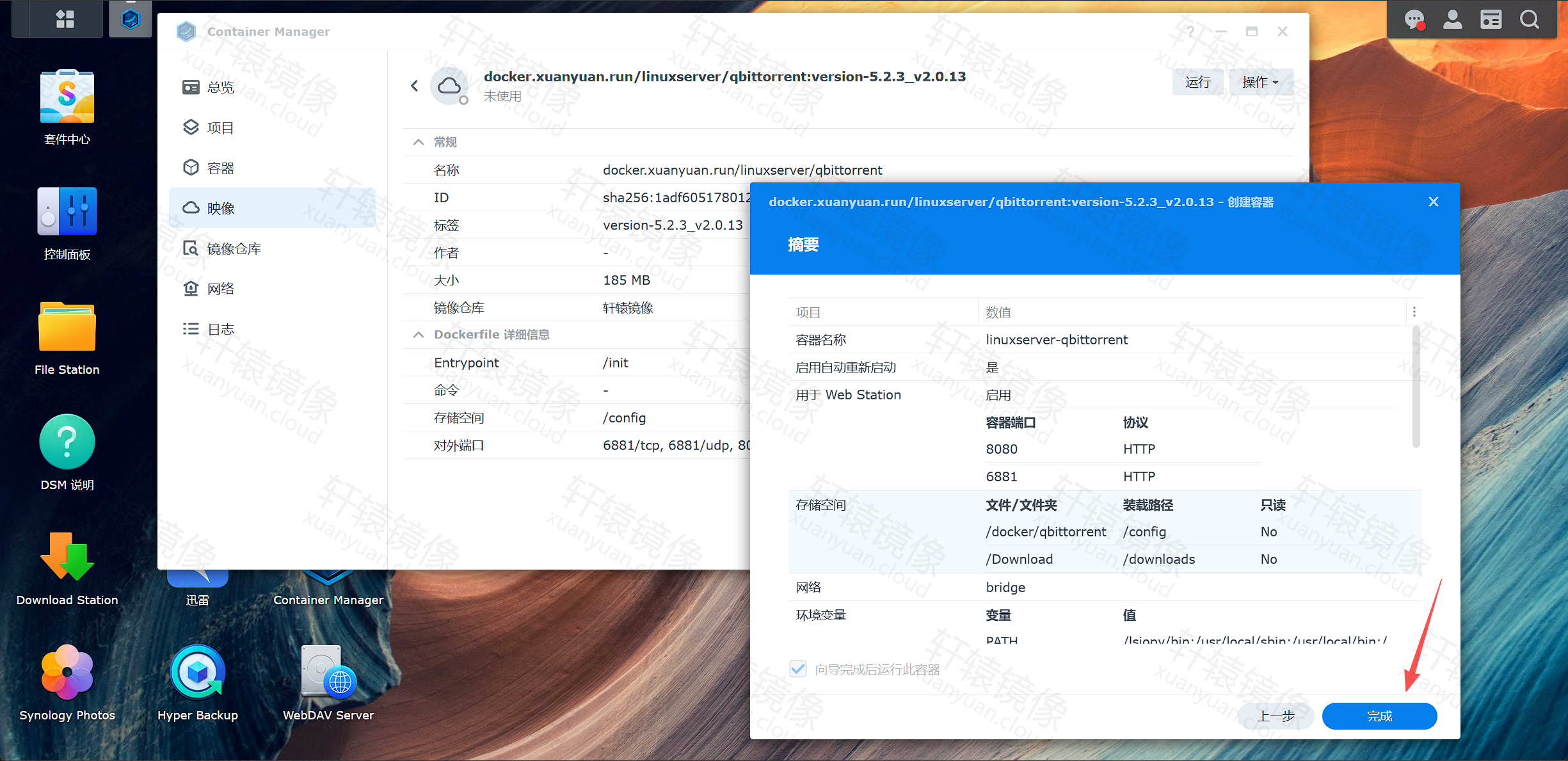Click the search magnifier icon
This screenshot has height=761, width=1568.
click(x=1530, y=20)
